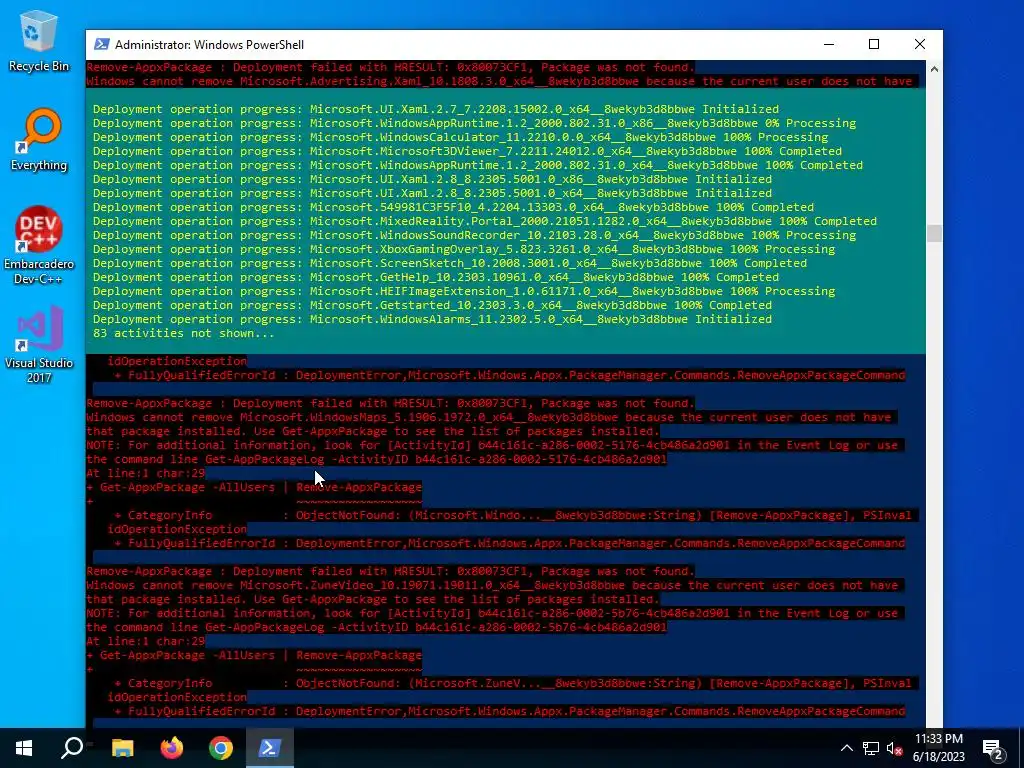Viewport: 1024px width, 768px height.
Task: Click the ActivityID ending 5176 command line text
Action: pyautogui.click(x=376, y=459)
